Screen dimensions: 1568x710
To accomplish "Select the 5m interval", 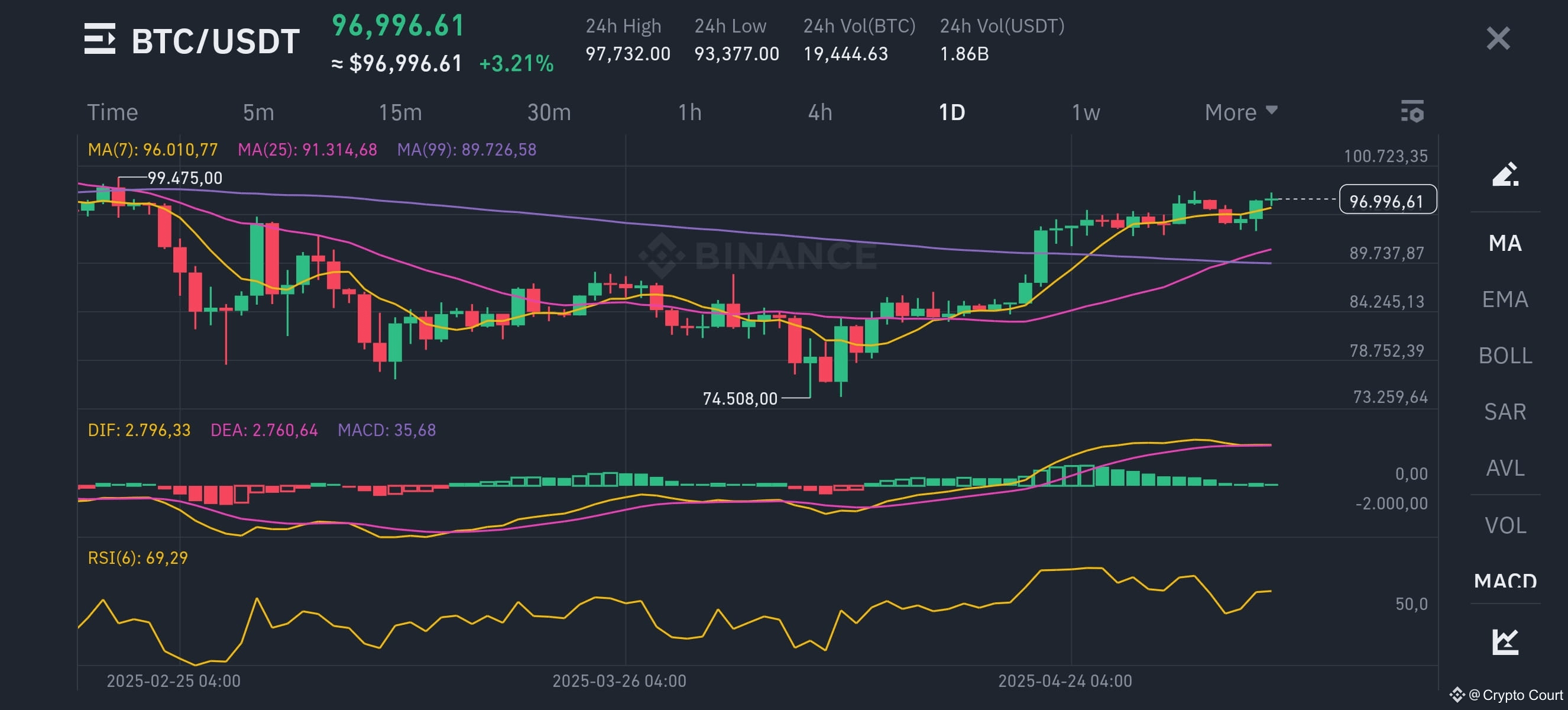I will click(258, 112).
